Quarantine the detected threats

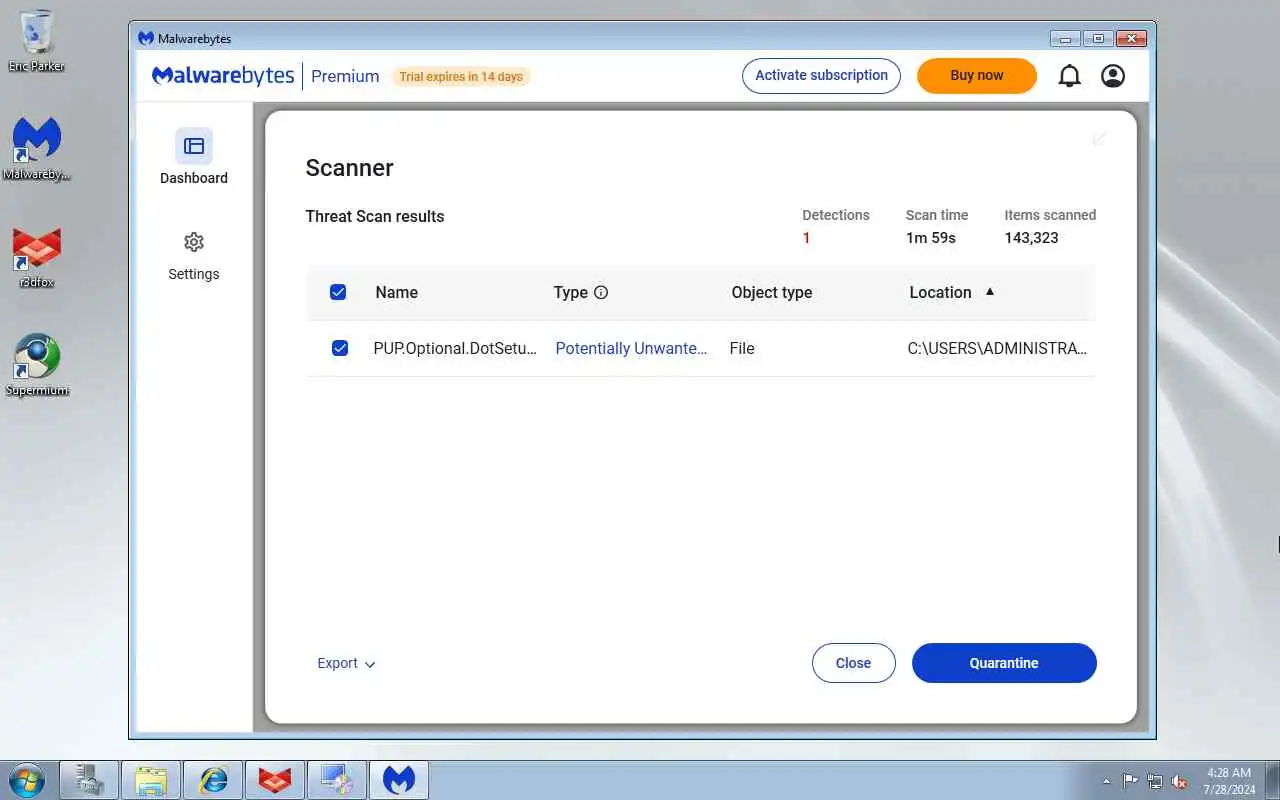1004,663
